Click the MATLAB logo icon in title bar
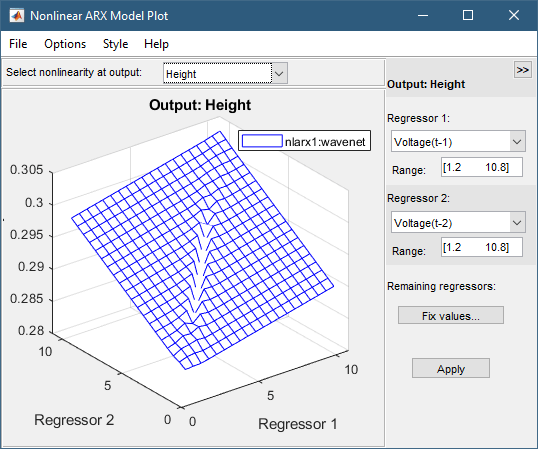538x449 pixels. click(x=17, y=16)
